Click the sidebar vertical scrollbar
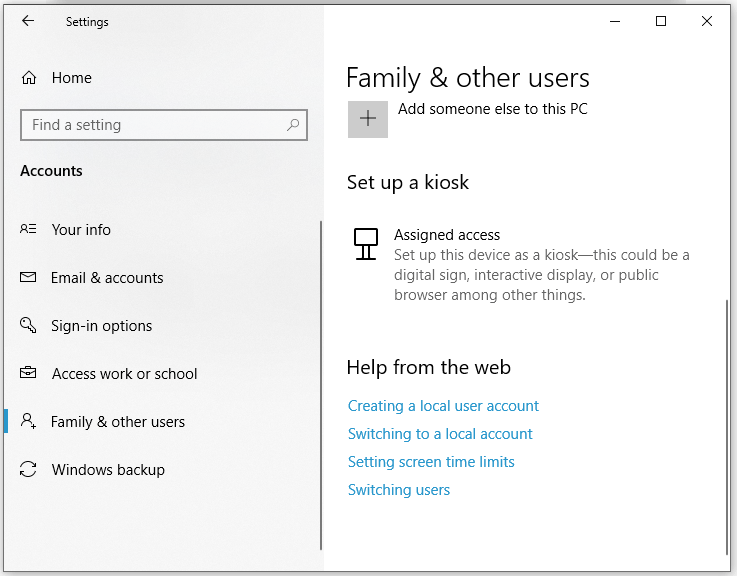This screenshot has width=737, height=576. [x=321, y=386]
